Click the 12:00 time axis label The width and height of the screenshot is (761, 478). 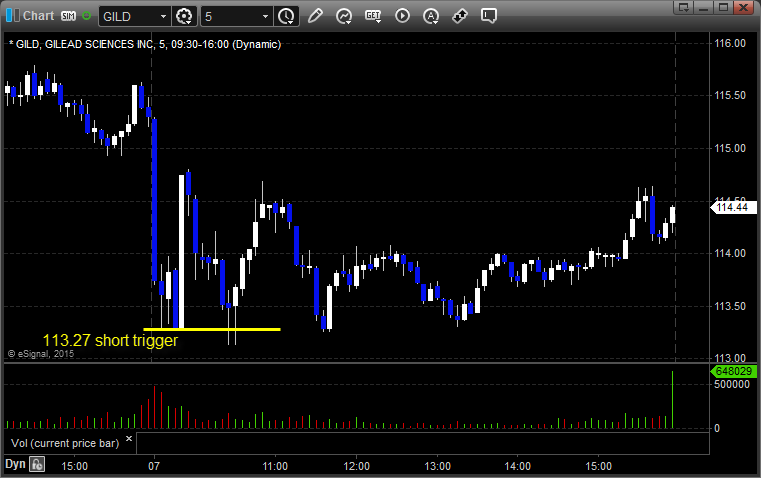356,466
